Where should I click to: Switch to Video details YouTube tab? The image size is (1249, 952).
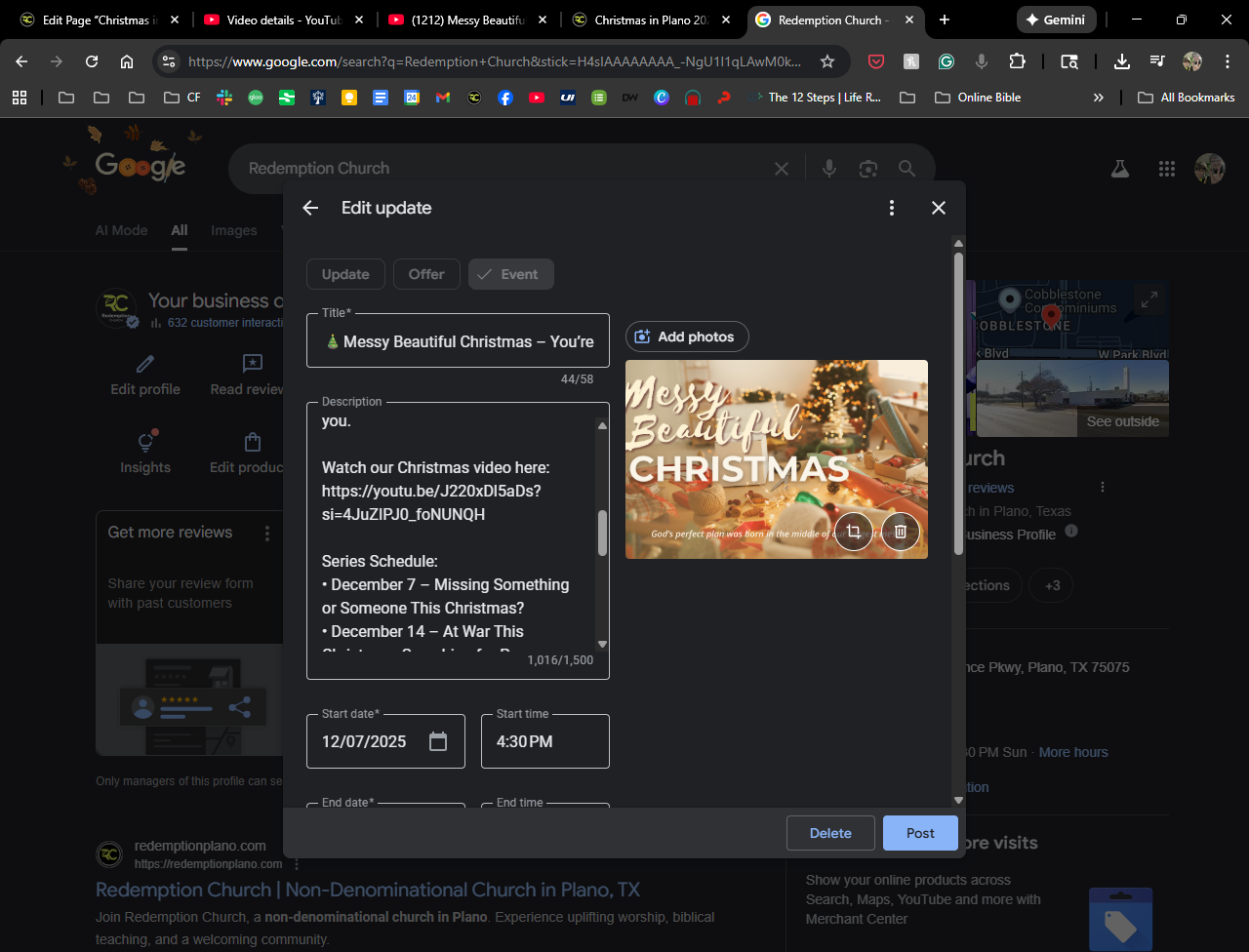[283, 20]
